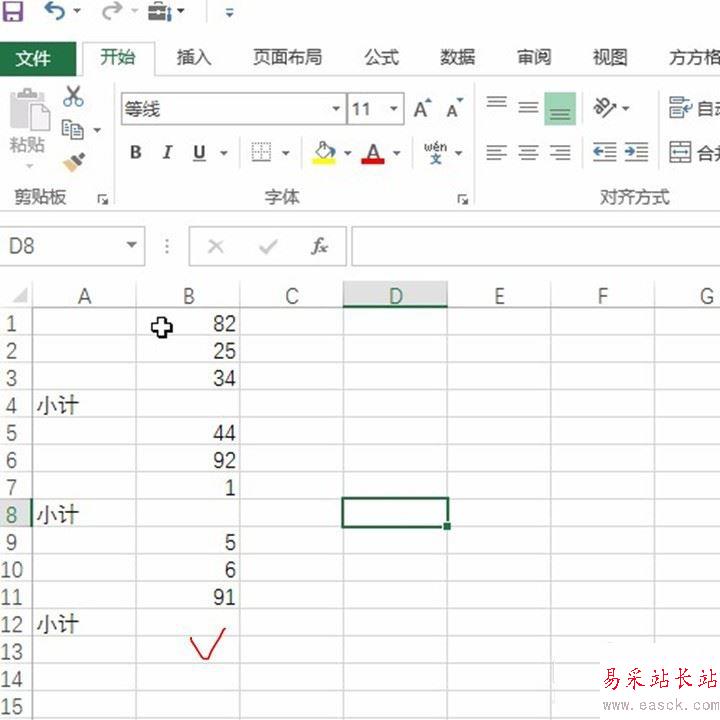720x720 pixels.
Task: Switch to the 公式 tab
Action: pos(381,58)
